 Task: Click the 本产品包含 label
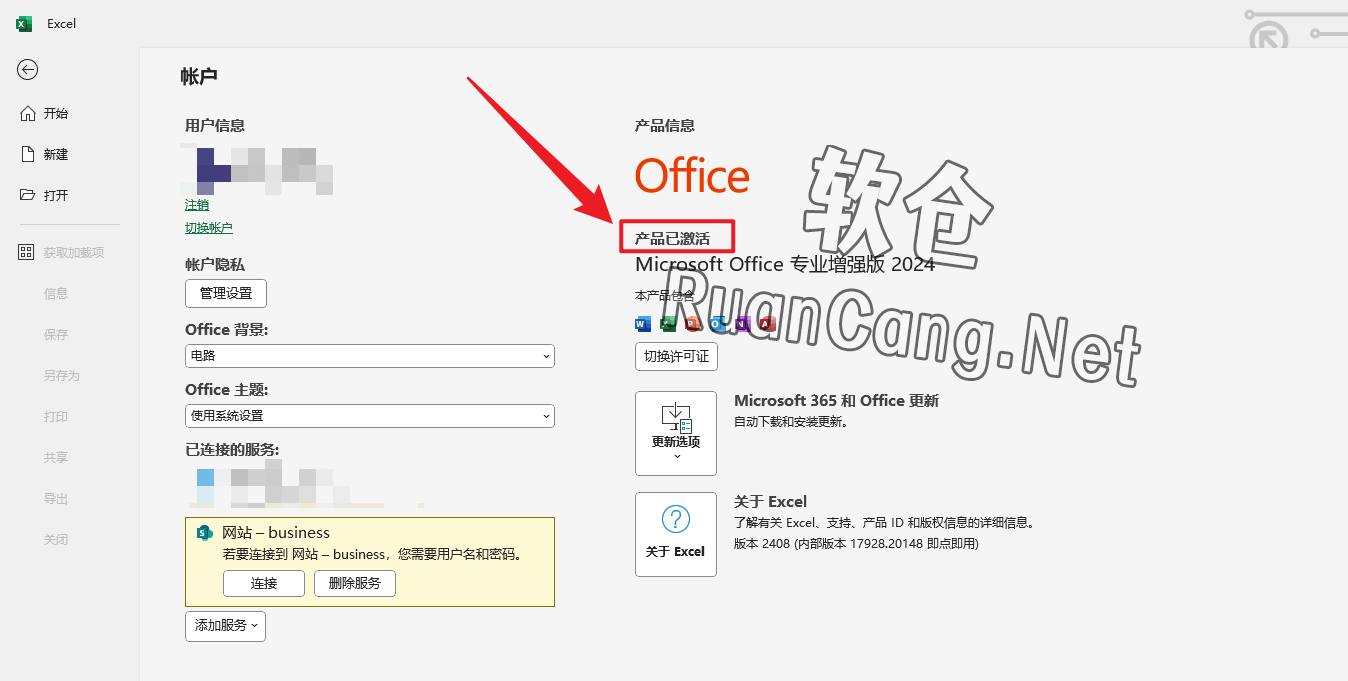coord(664,296)
